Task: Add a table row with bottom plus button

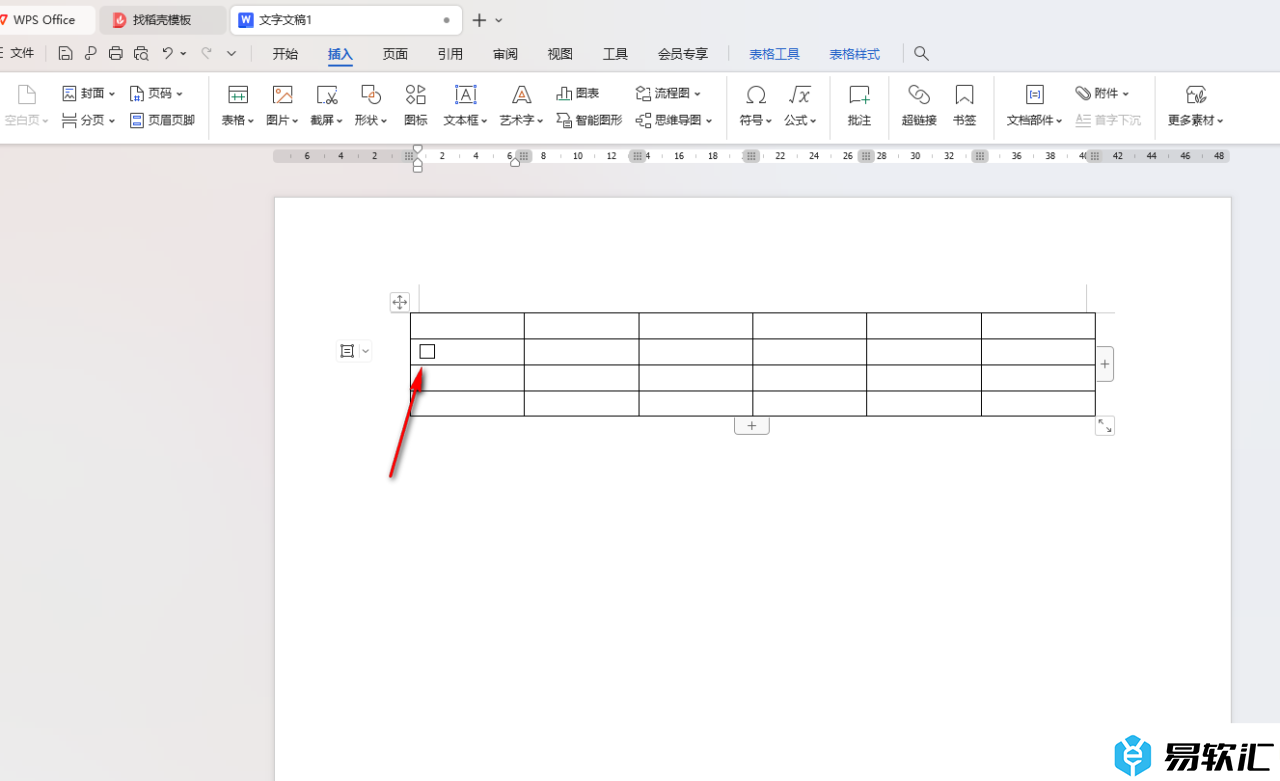Action: (x=752, y=426)
